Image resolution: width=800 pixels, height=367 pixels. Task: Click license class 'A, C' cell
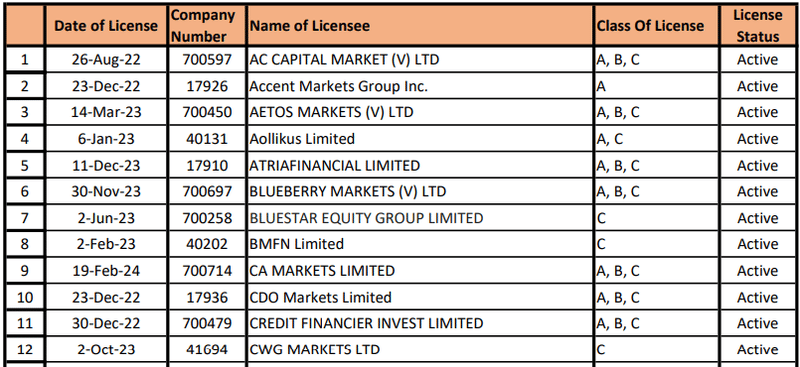[x=657, y=139]
